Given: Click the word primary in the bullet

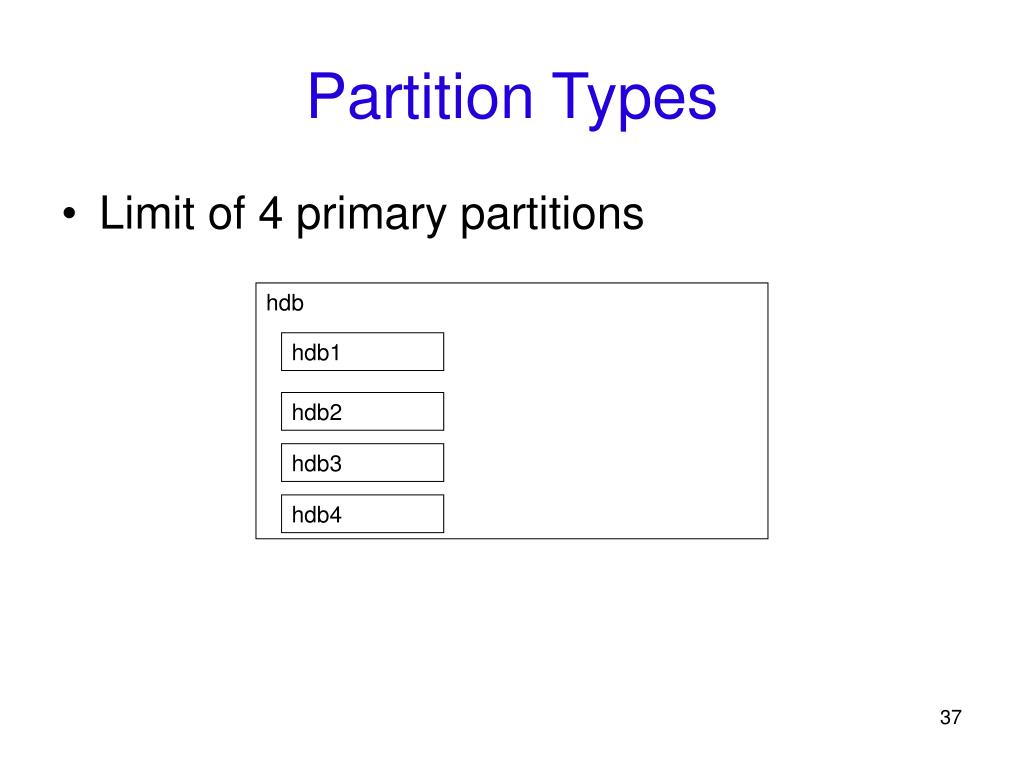Looking at the screenshot, I should [x=370, y=216].
